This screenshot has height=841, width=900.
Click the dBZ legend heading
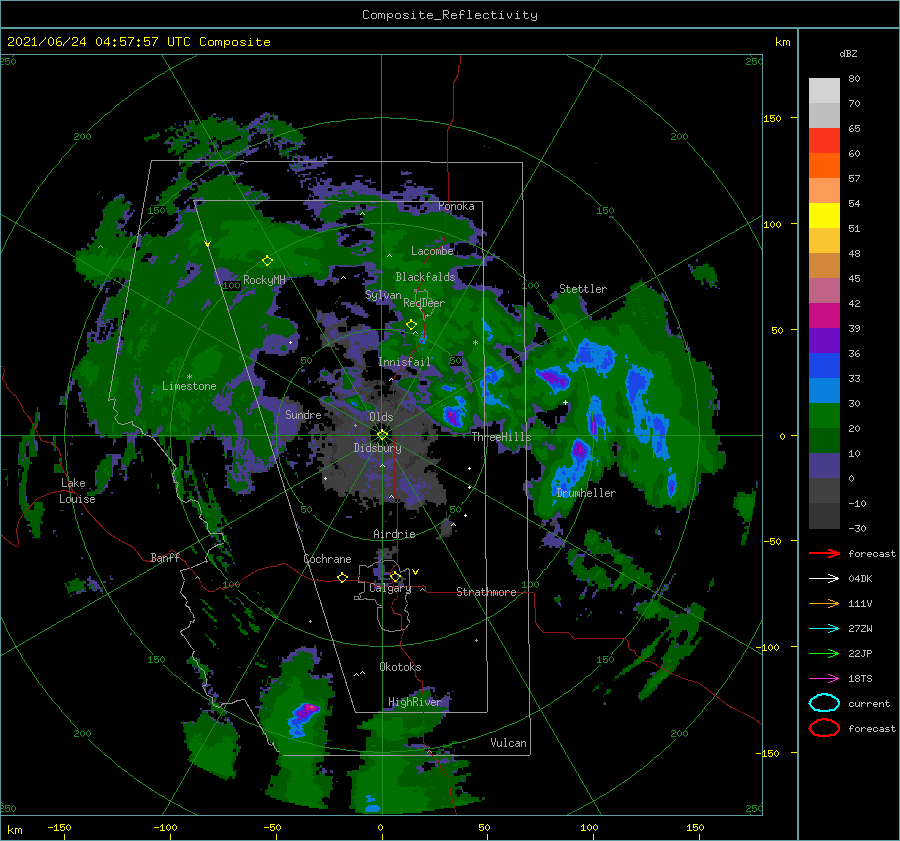click(848, 53)
